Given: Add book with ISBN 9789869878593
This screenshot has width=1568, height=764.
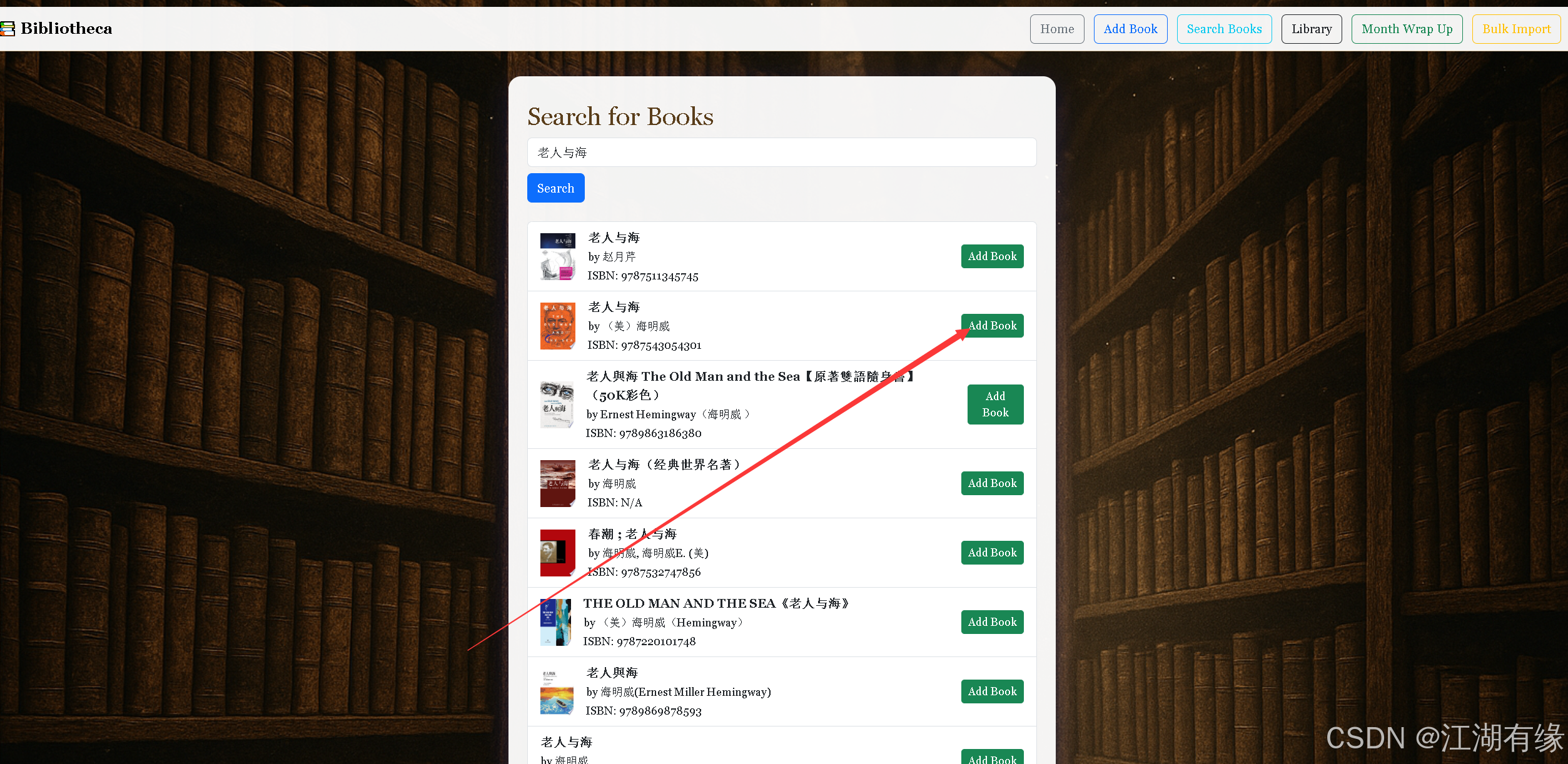Looking at the screenshot, I should click(991, 691).
